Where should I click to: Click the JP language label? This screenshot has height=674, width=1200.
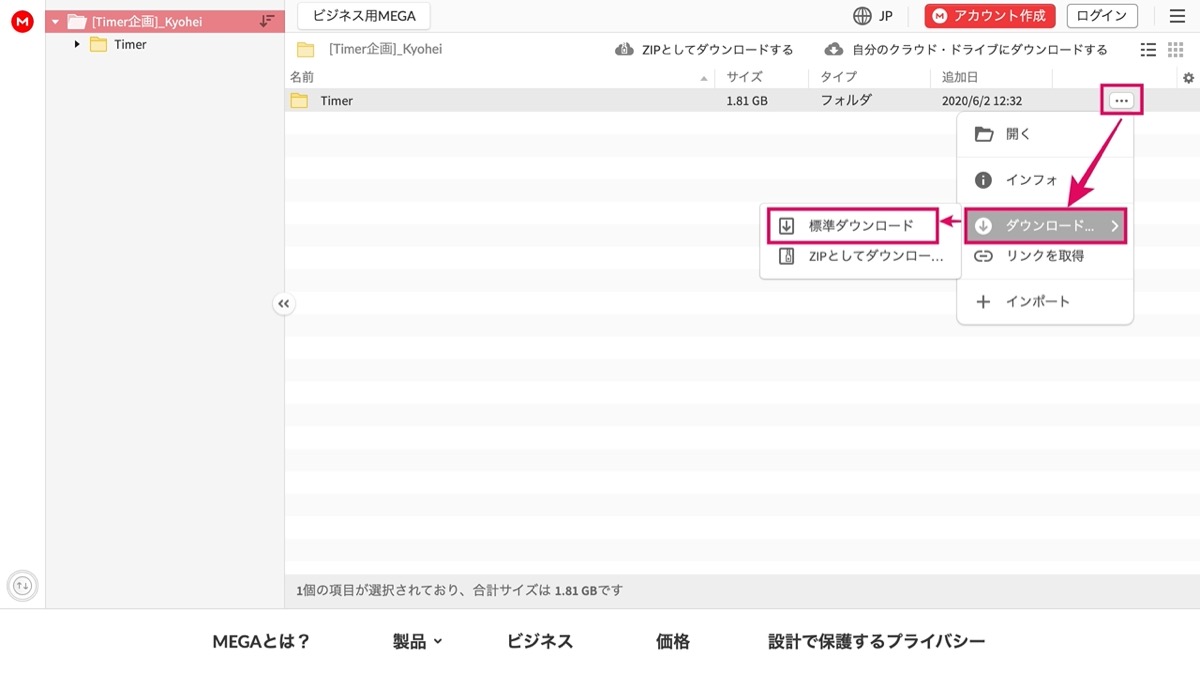[886, 16]
